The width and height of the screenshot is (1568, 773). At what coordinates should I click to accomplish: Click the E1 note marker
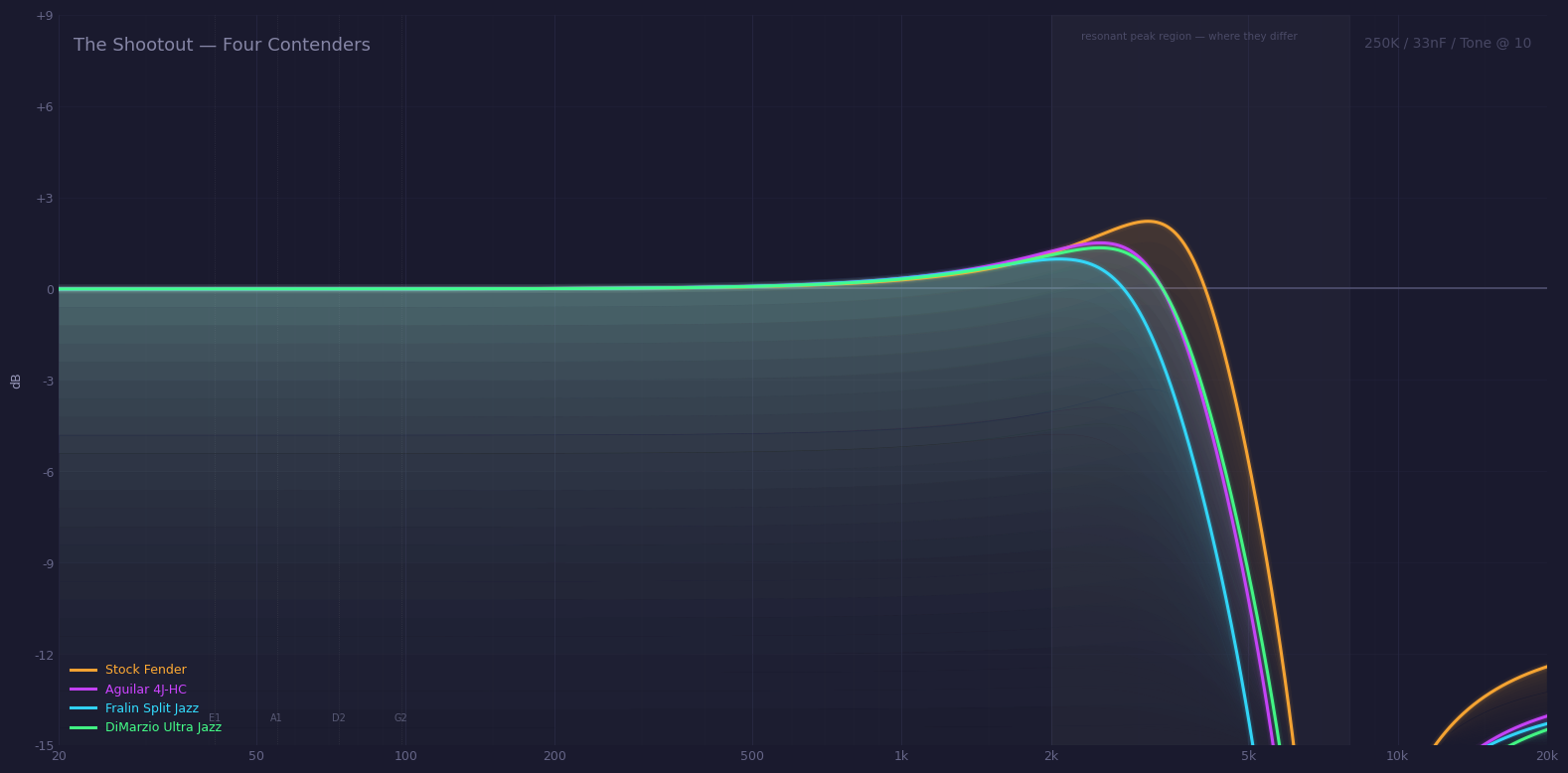click(215, 718)
